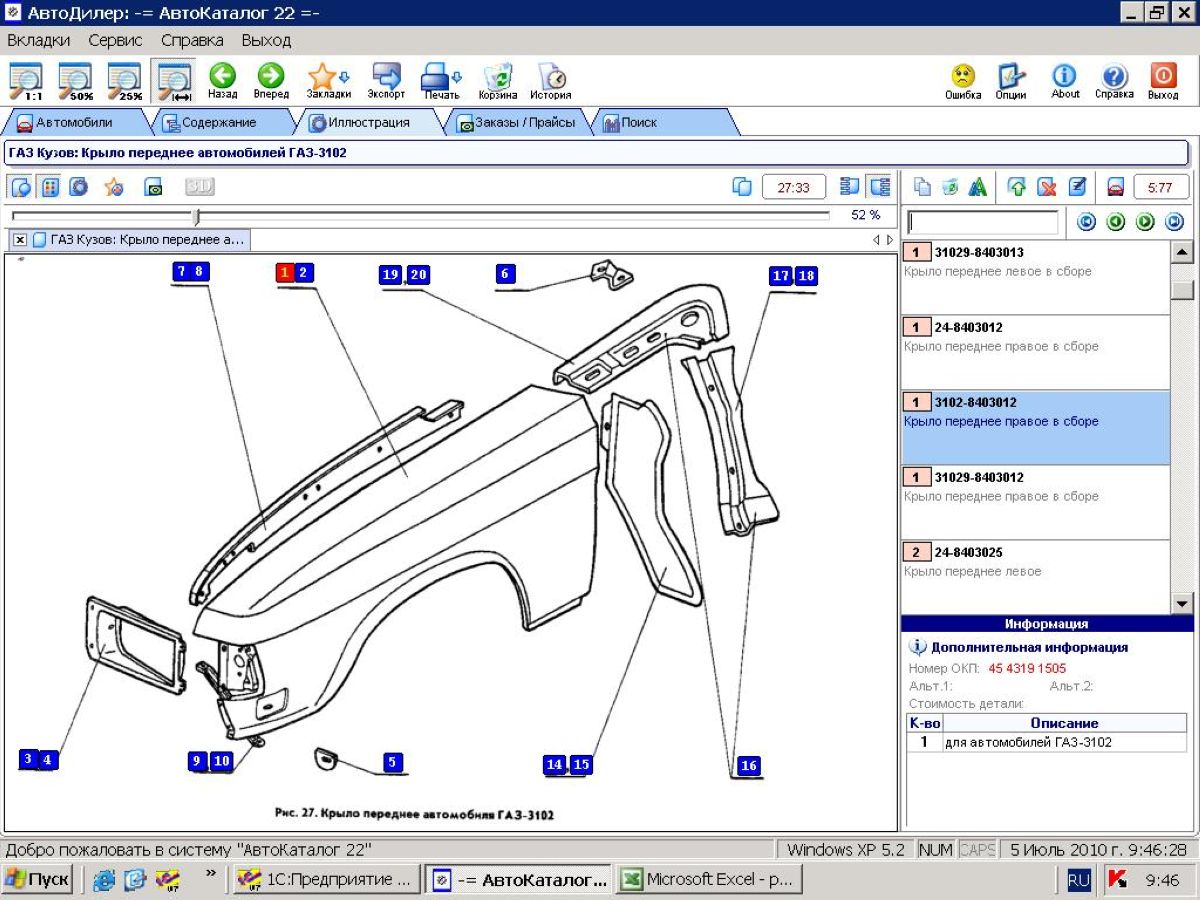Viewport: 1200px width, 900px height.
Task: Switch to the Иллюстрация tab
Action: point(368,122)
